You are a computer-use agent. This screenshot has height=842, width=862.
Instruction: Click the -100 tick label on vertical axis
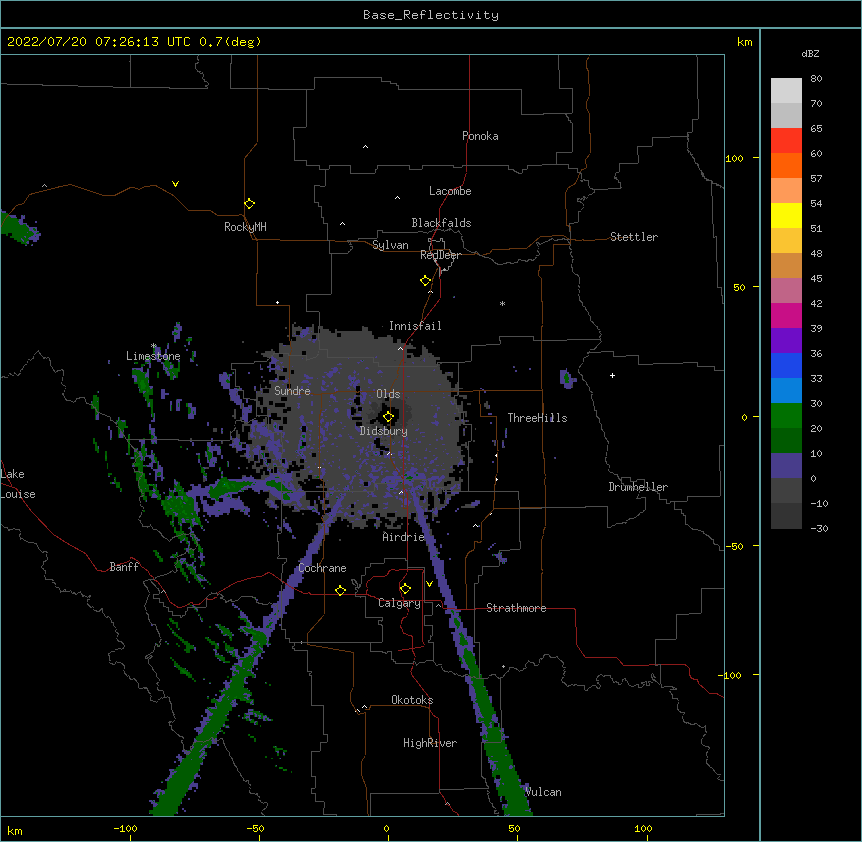pos(731,675)
